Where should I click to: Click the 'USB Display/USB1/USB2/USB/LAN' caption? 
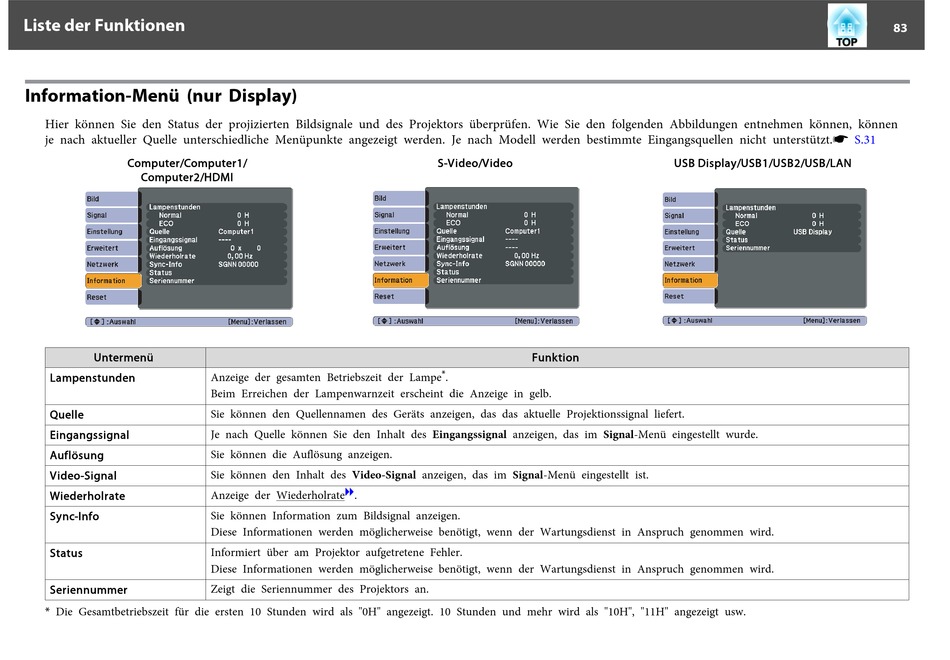763,163
